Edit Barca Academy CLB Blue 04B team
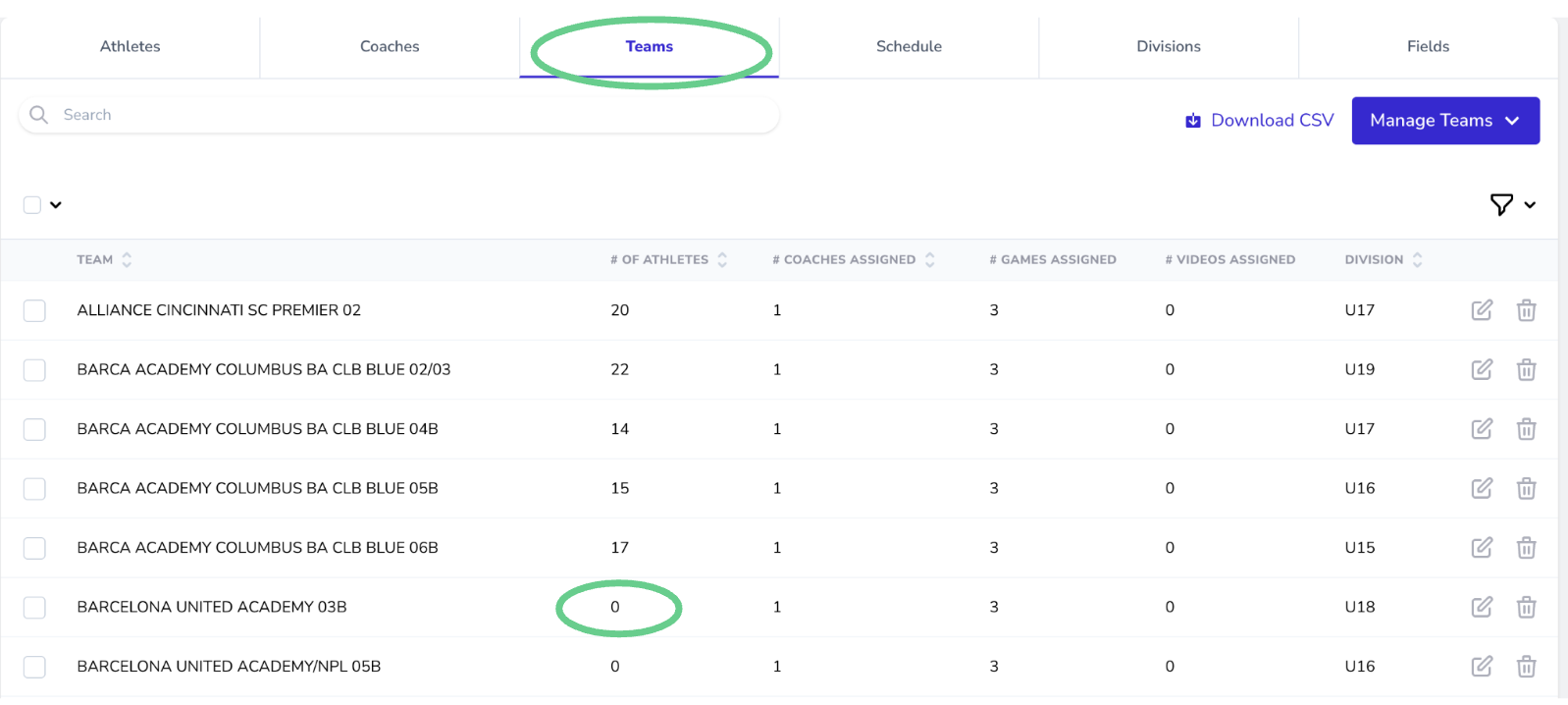Screen dimensions: 1568x705 coord(1482,429)
